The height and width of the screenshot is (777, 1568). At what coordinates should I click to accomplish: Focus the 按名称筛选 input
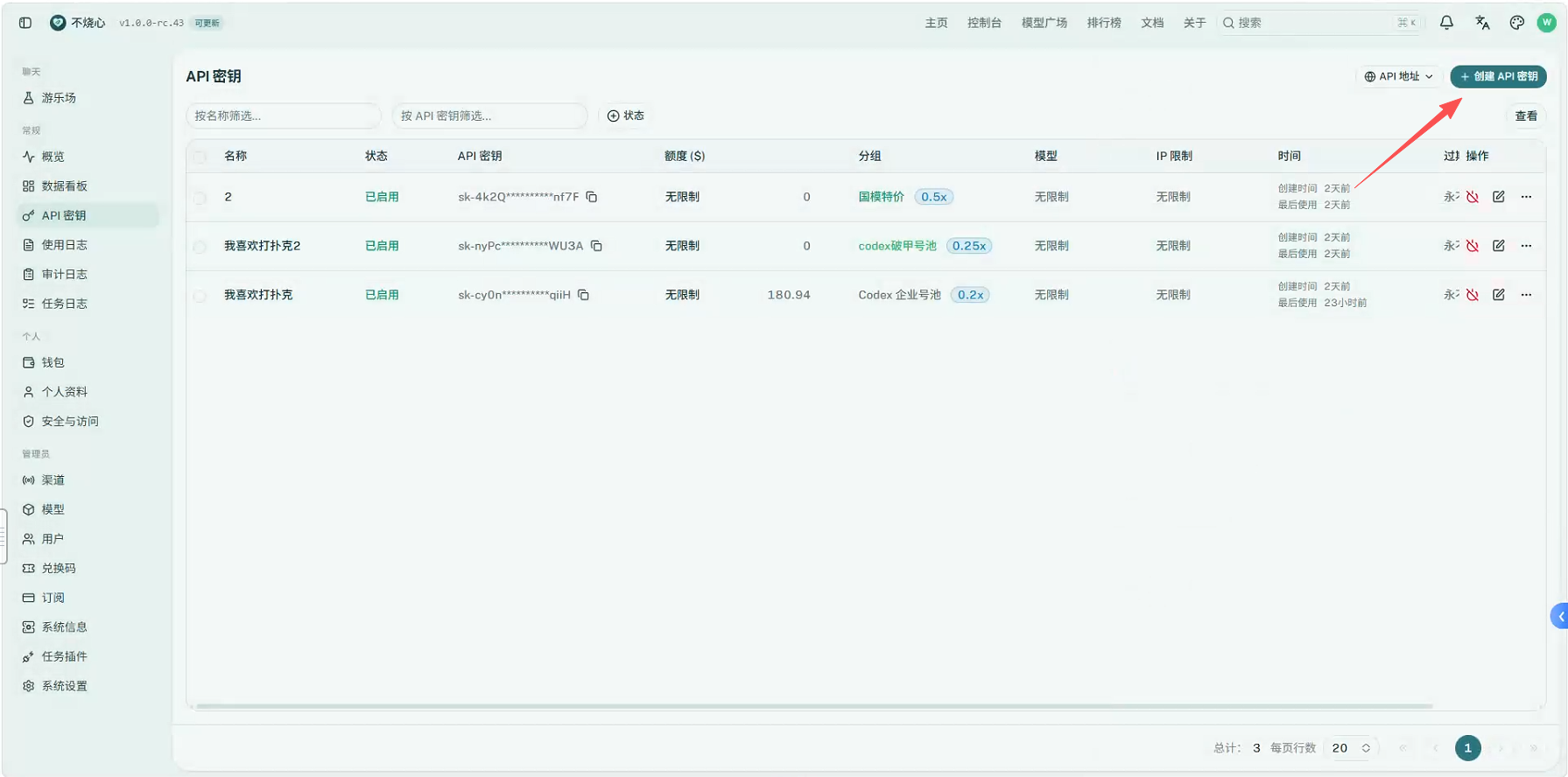pos(284,115)
